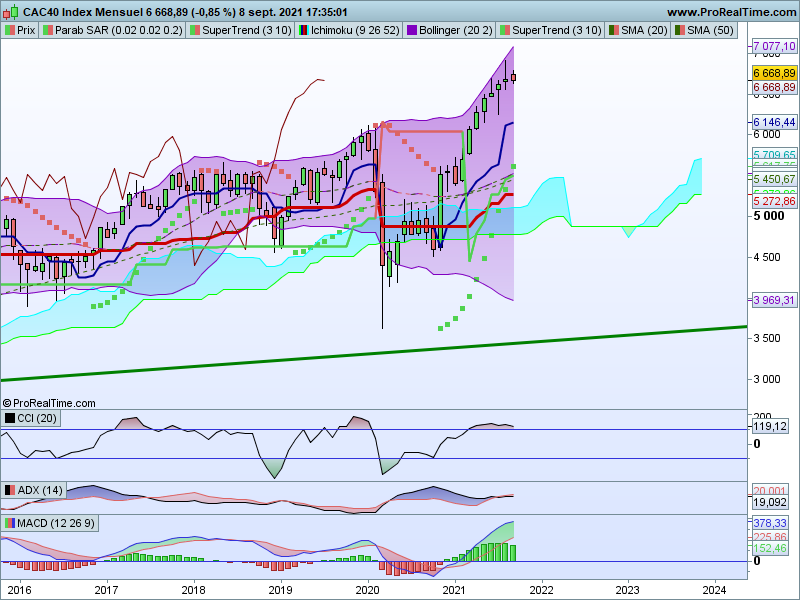800x600 pixels.
Task: Click the 19,092 ADX value label
Action: [770, 502]
